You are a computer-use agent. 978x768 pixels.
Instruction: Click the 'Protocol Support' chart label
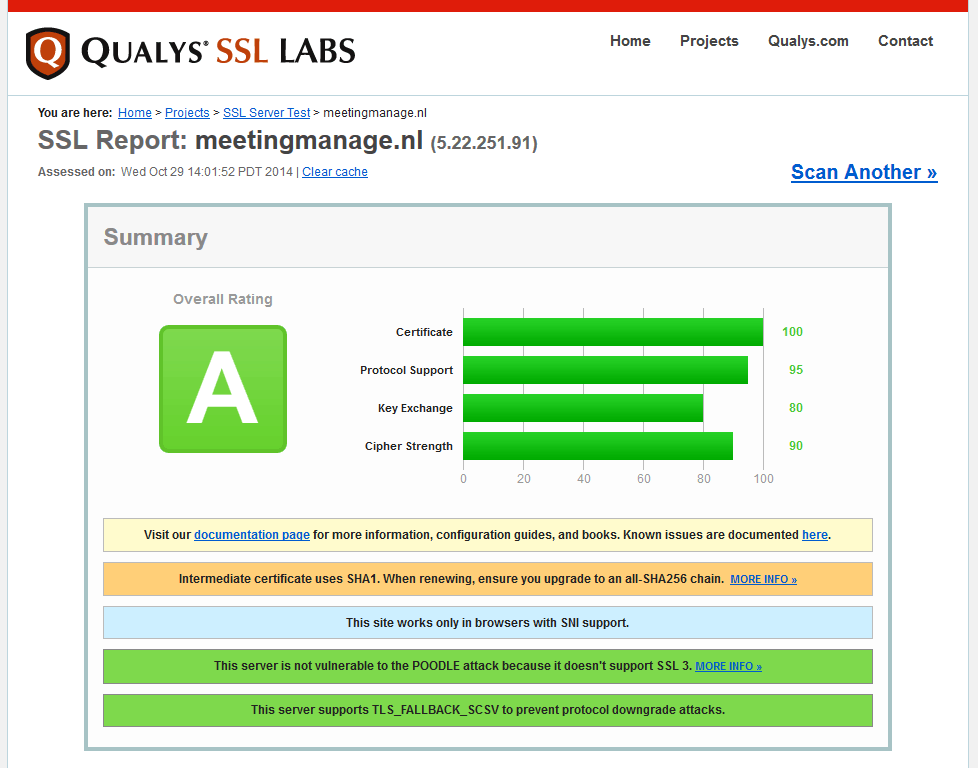point(406,371)
